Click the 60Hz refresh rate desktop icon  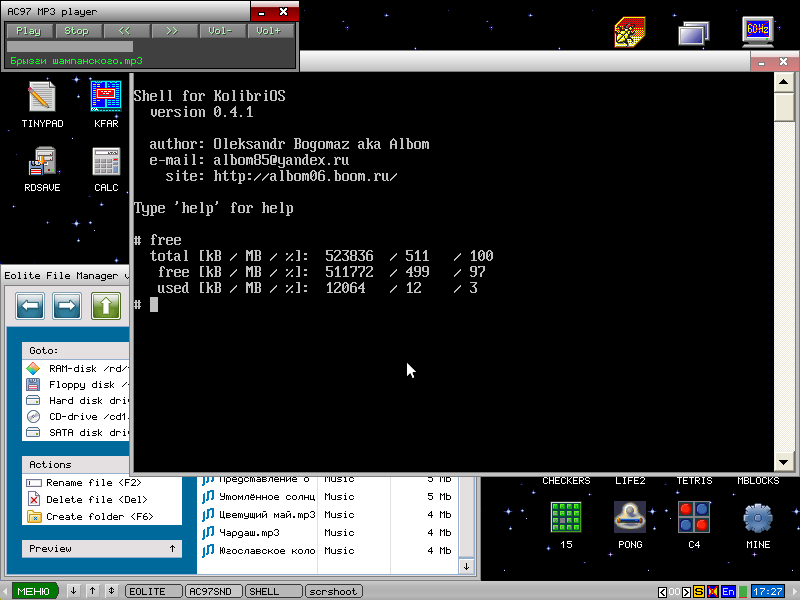click(x=758, y=31)
